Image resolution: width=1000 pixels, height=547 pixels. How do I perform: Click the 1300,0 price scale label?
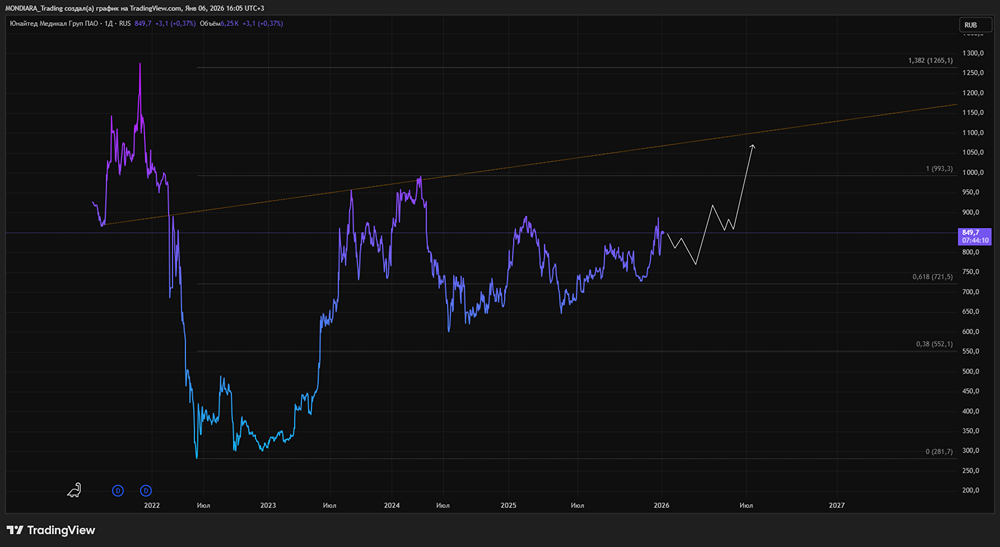(x=973, y=53)
